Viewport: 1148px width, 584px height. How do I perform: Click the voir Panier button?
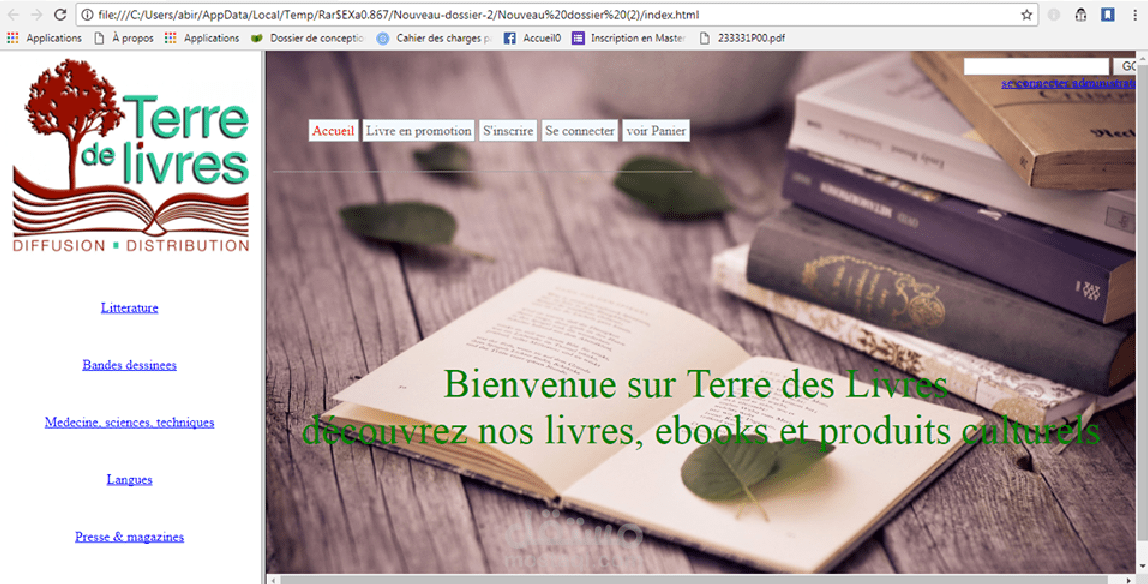(x=655, y=130)
